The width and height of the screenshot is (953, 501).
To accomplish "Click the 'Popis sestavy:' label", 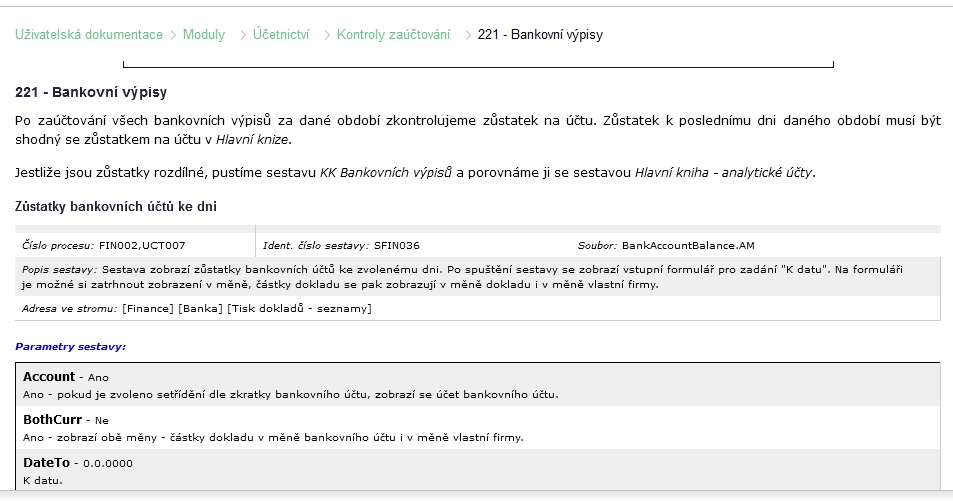I will pos(60,269).
